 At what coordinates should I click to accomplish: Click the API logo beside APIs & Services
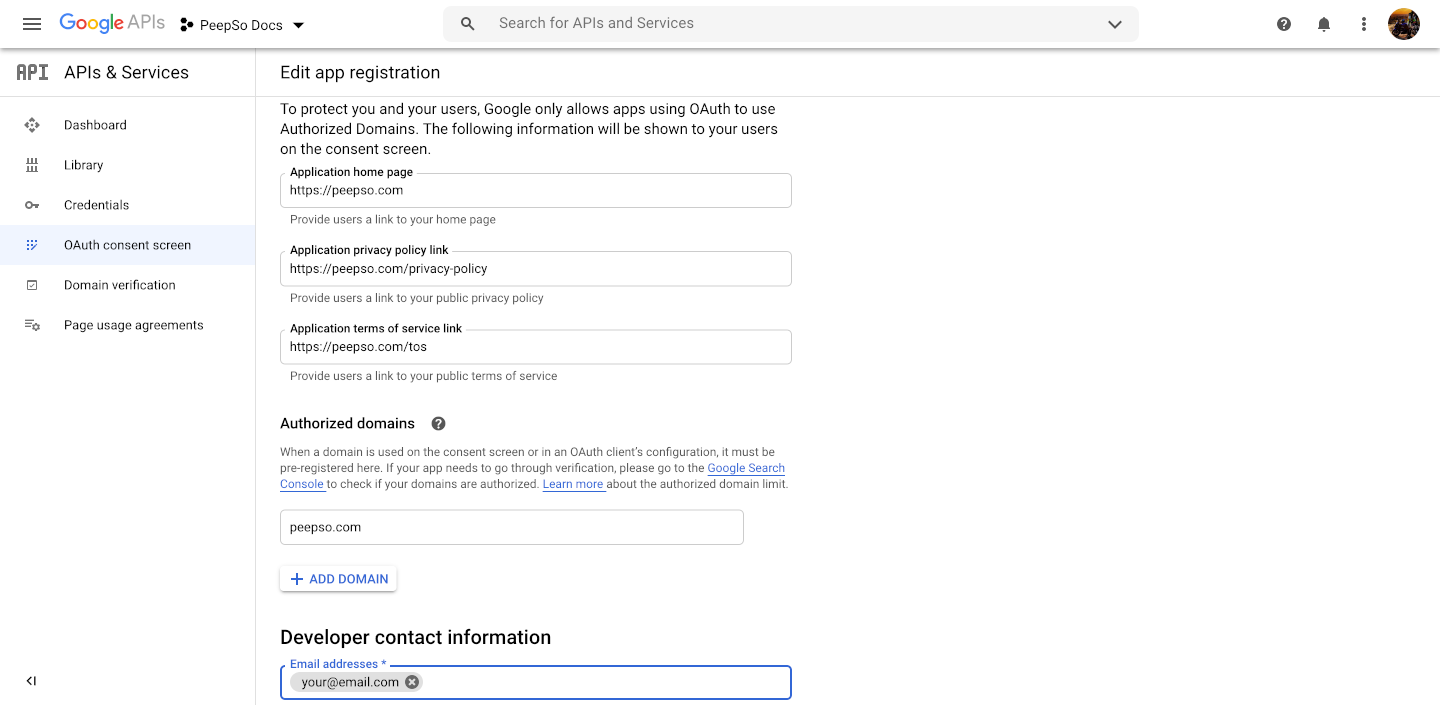32,72
